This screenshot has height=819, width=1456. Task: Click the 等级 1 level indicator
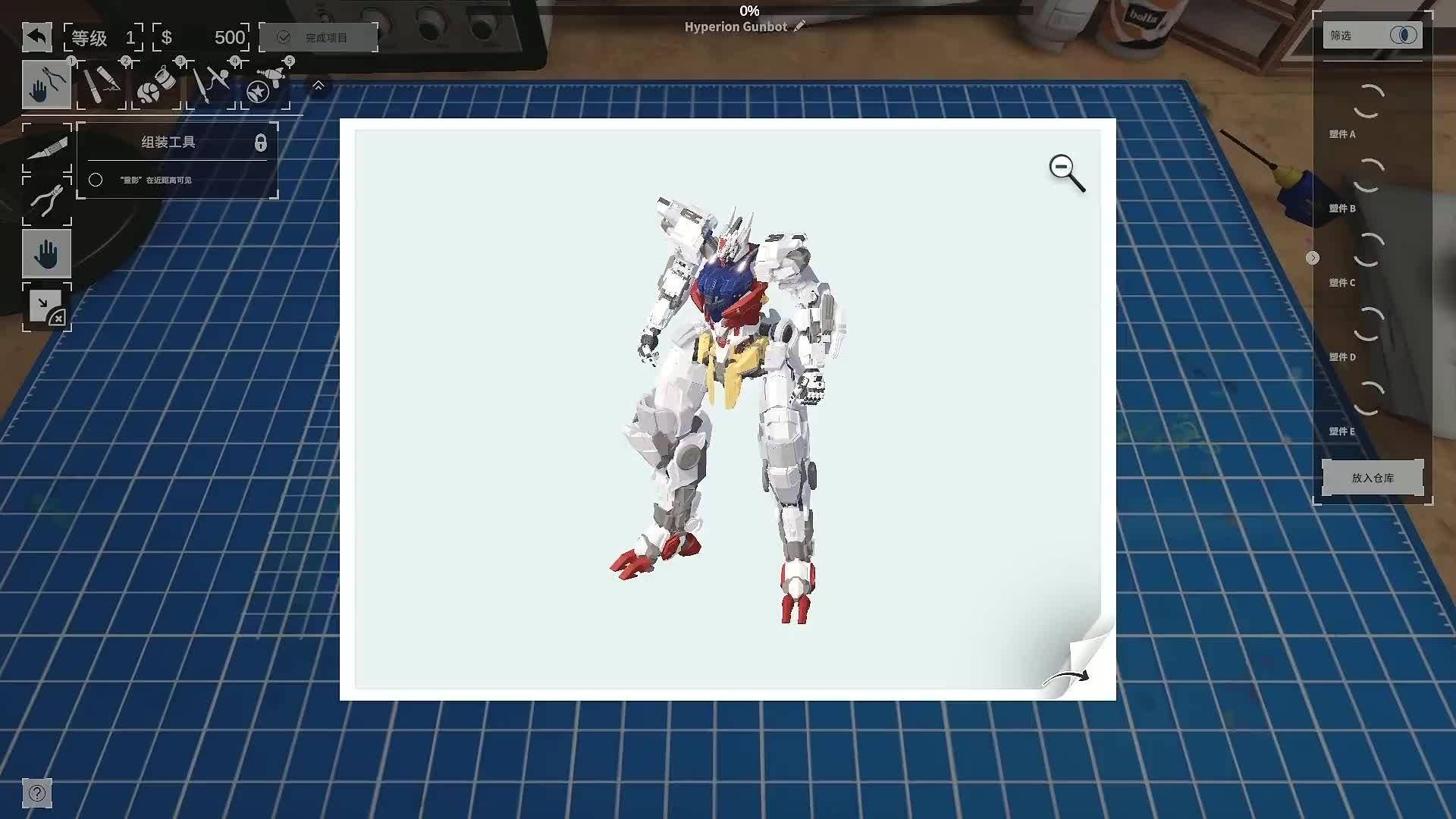104,37
